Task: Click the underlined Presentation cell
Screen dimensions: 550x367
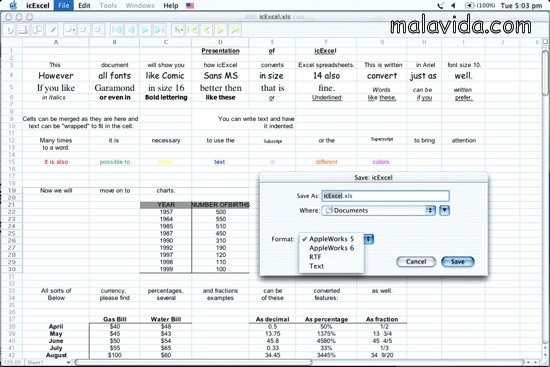Action: 220,51
